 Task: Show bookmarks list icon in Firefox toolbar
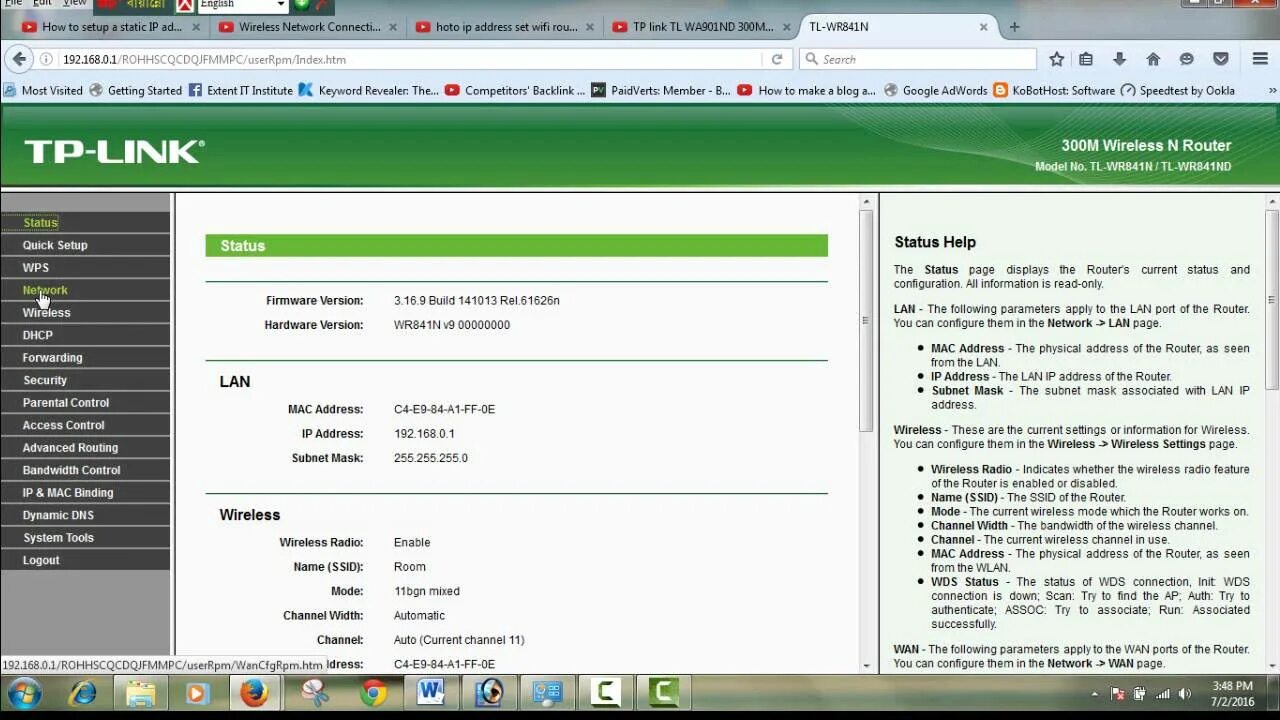pyautogui.click(x=1086, y=59)
